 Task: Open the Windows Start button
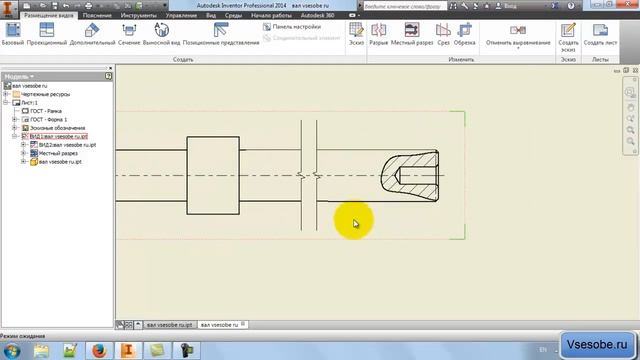[x=11, y=351]
